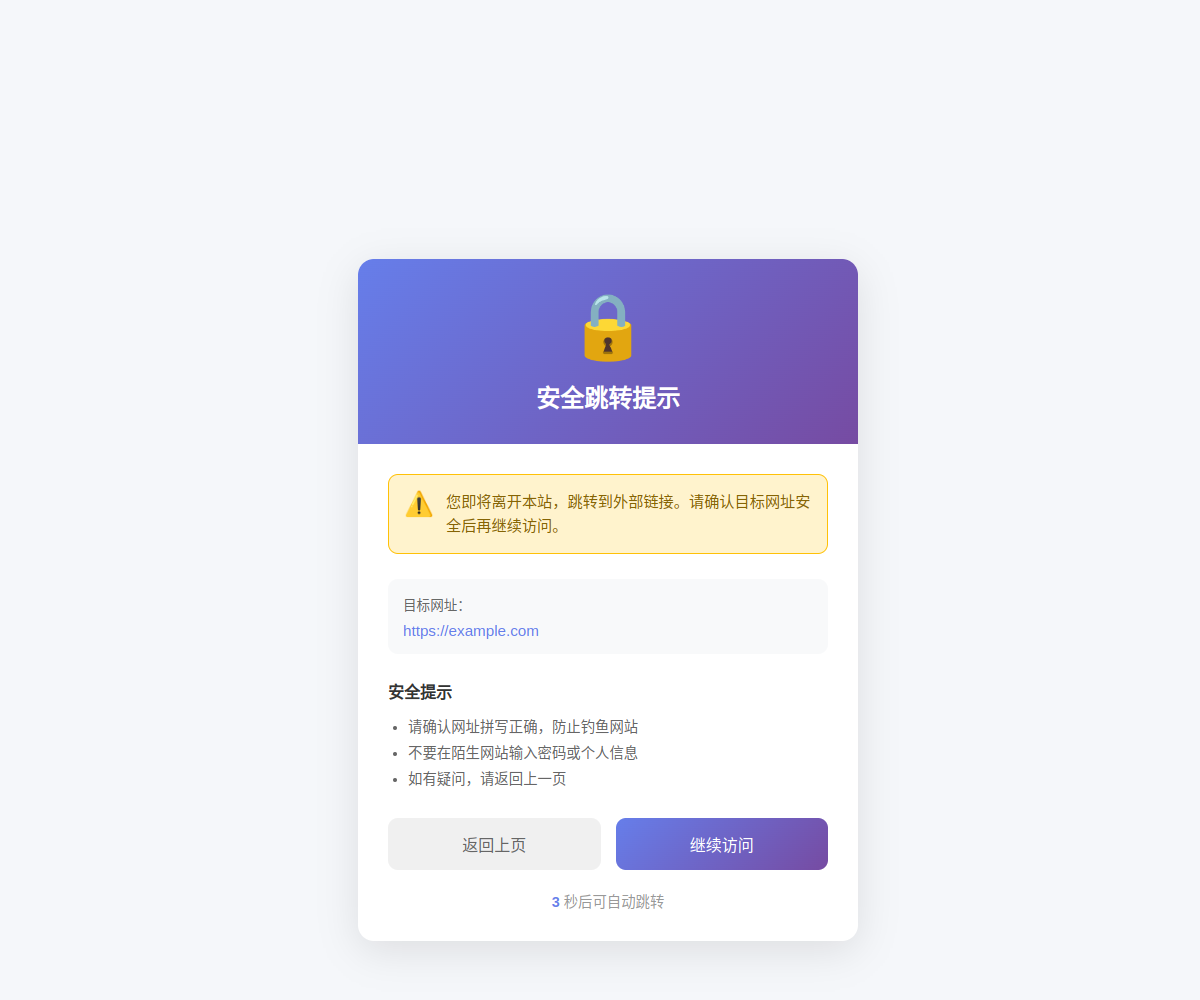1200x1000 pixels.
Task: Click the padlock icon in the header
Action: (x=608, y=327)
